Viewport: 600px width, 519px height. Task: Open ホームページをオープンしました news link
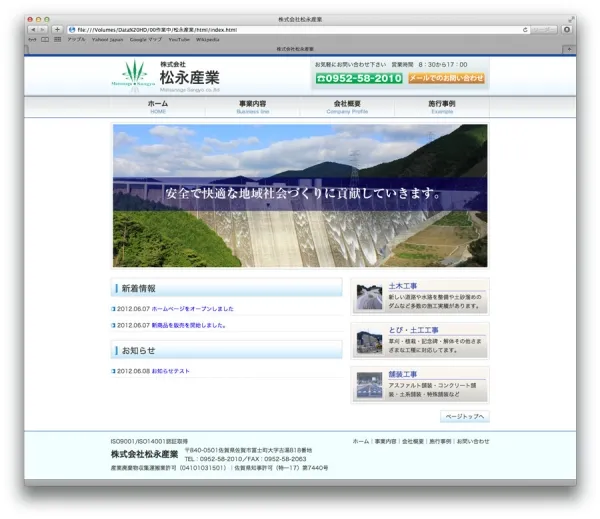tap(192, 309)
